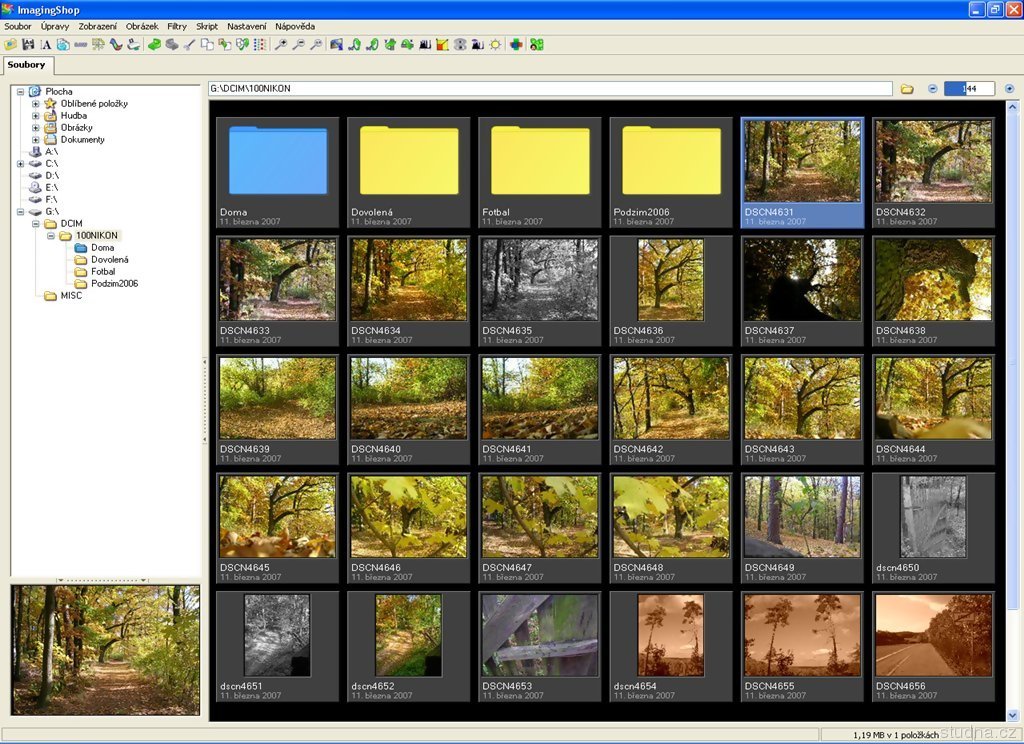The image size is (1024, 744).
Task: Click the first magnifier zoom icon
Action: 282,44
